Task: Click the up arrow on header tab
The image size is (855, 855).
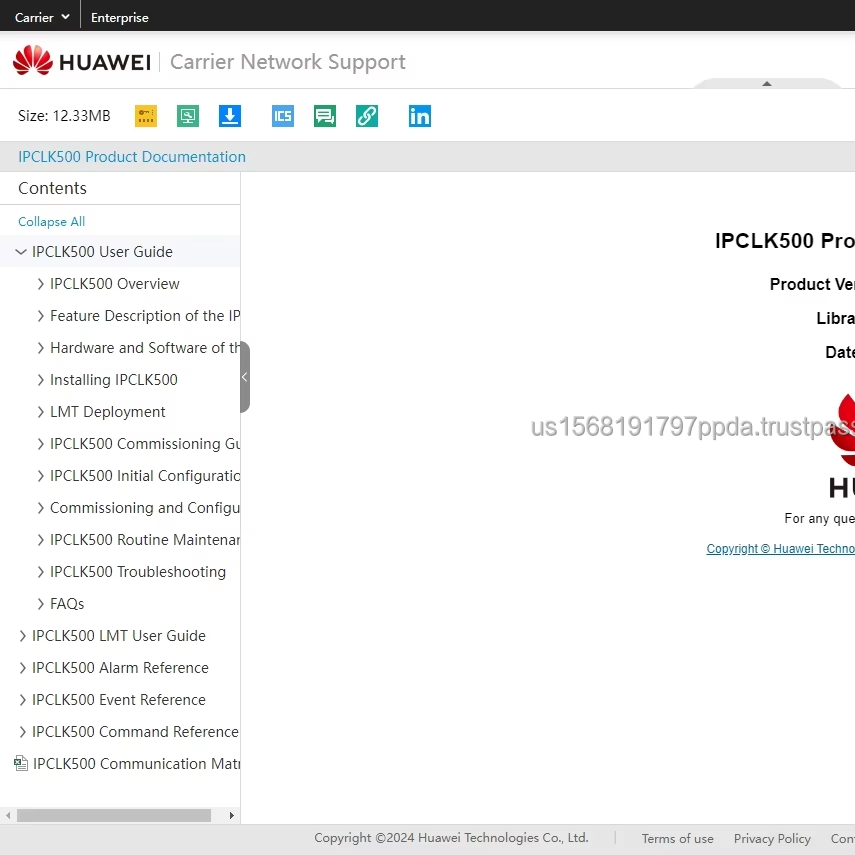Action: point(767,83)
